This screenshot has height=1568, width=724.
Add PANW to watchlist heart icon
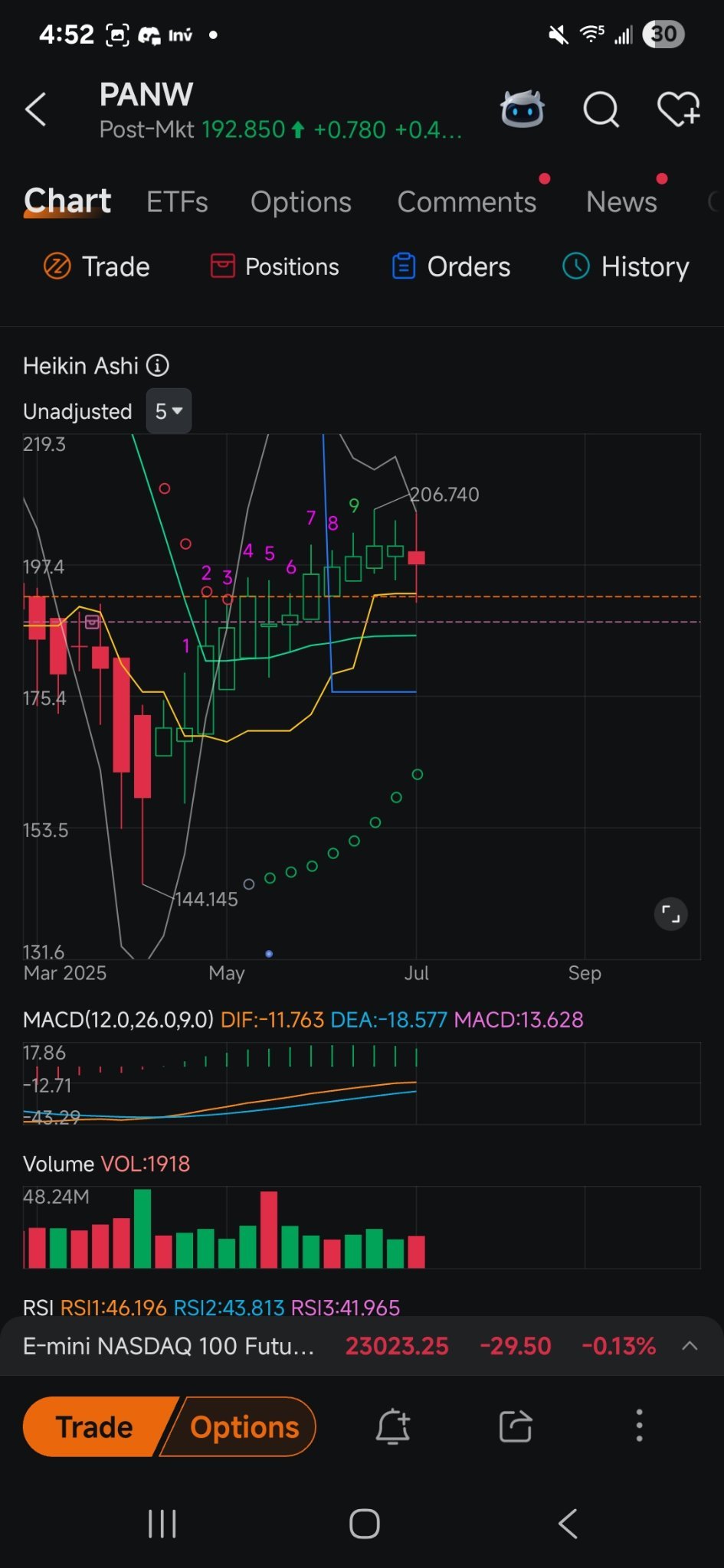coord(679,109)
